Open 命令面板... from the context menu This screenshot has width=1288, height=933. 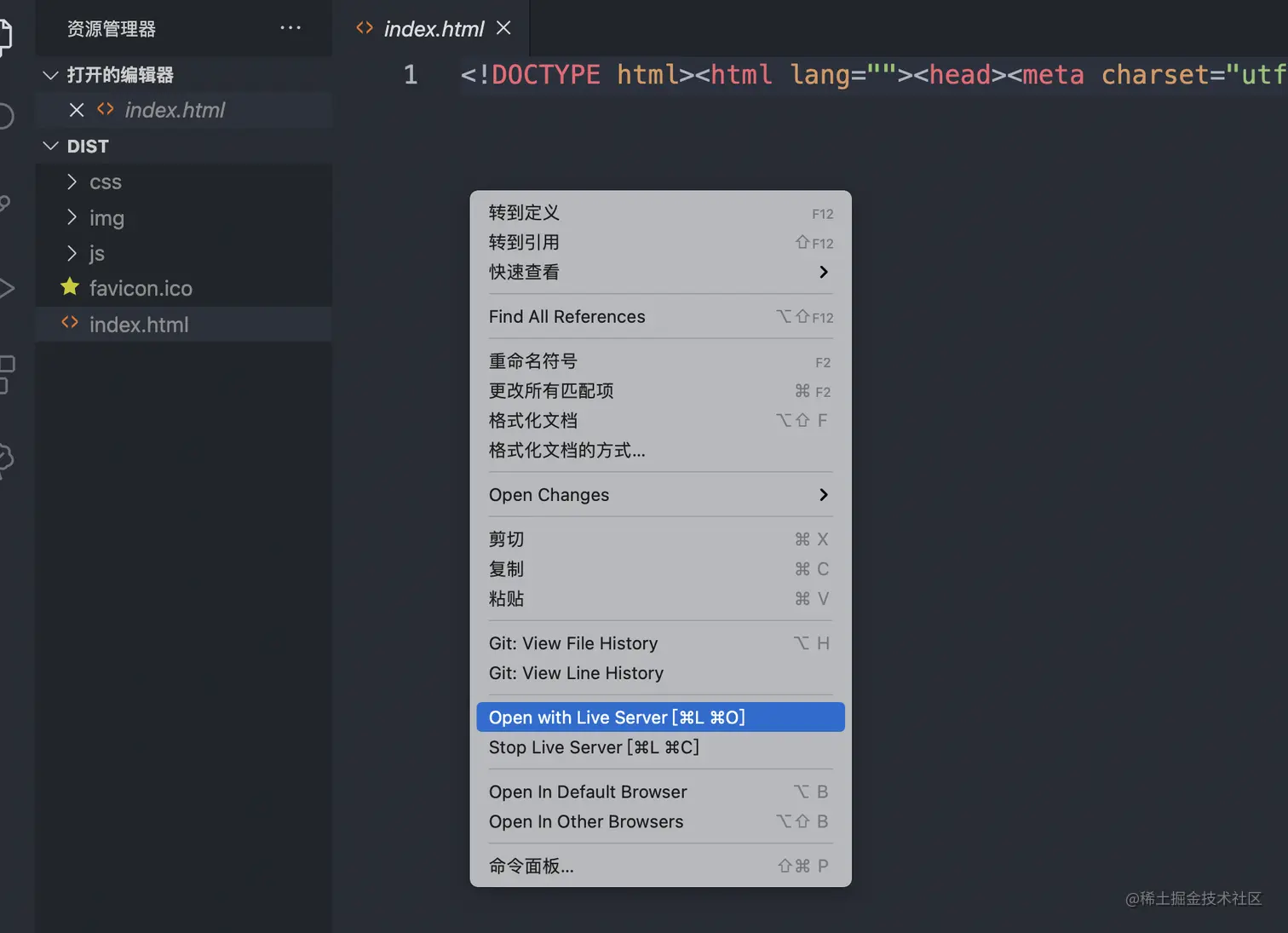click(x=660, y=866)
